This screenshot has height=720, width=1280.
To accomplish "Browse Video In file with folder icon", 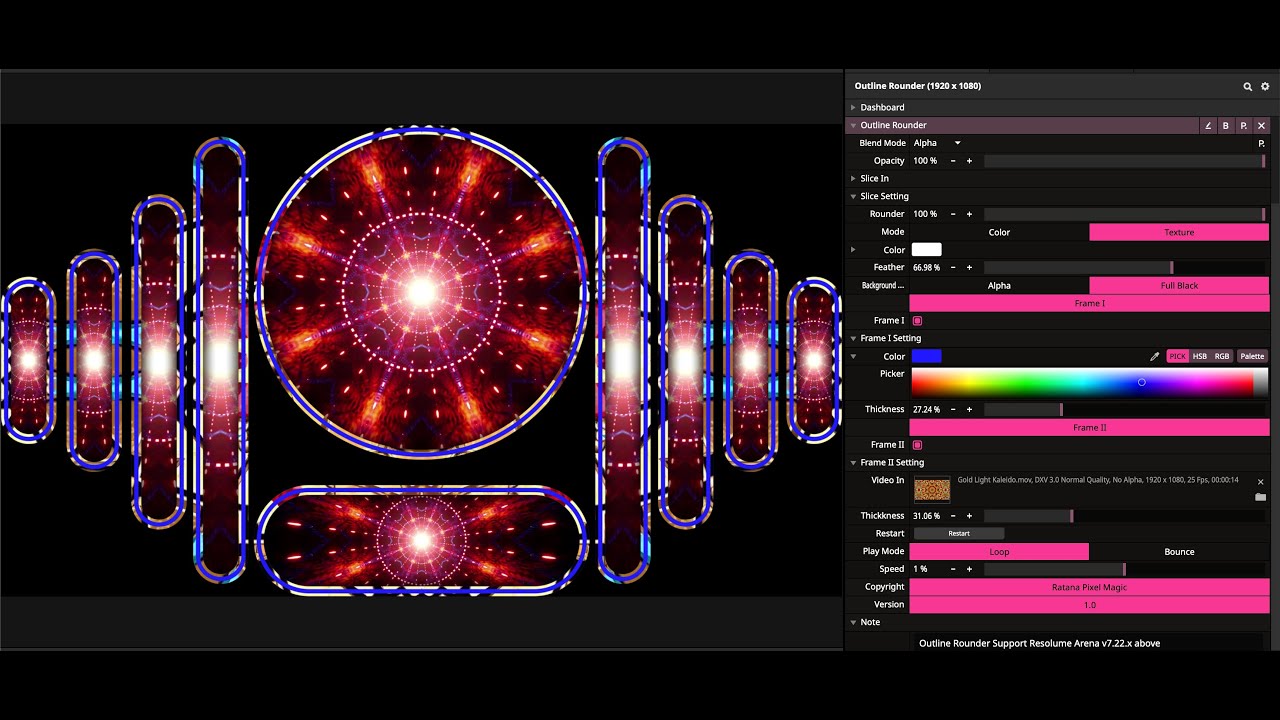I will (1261, 497).
